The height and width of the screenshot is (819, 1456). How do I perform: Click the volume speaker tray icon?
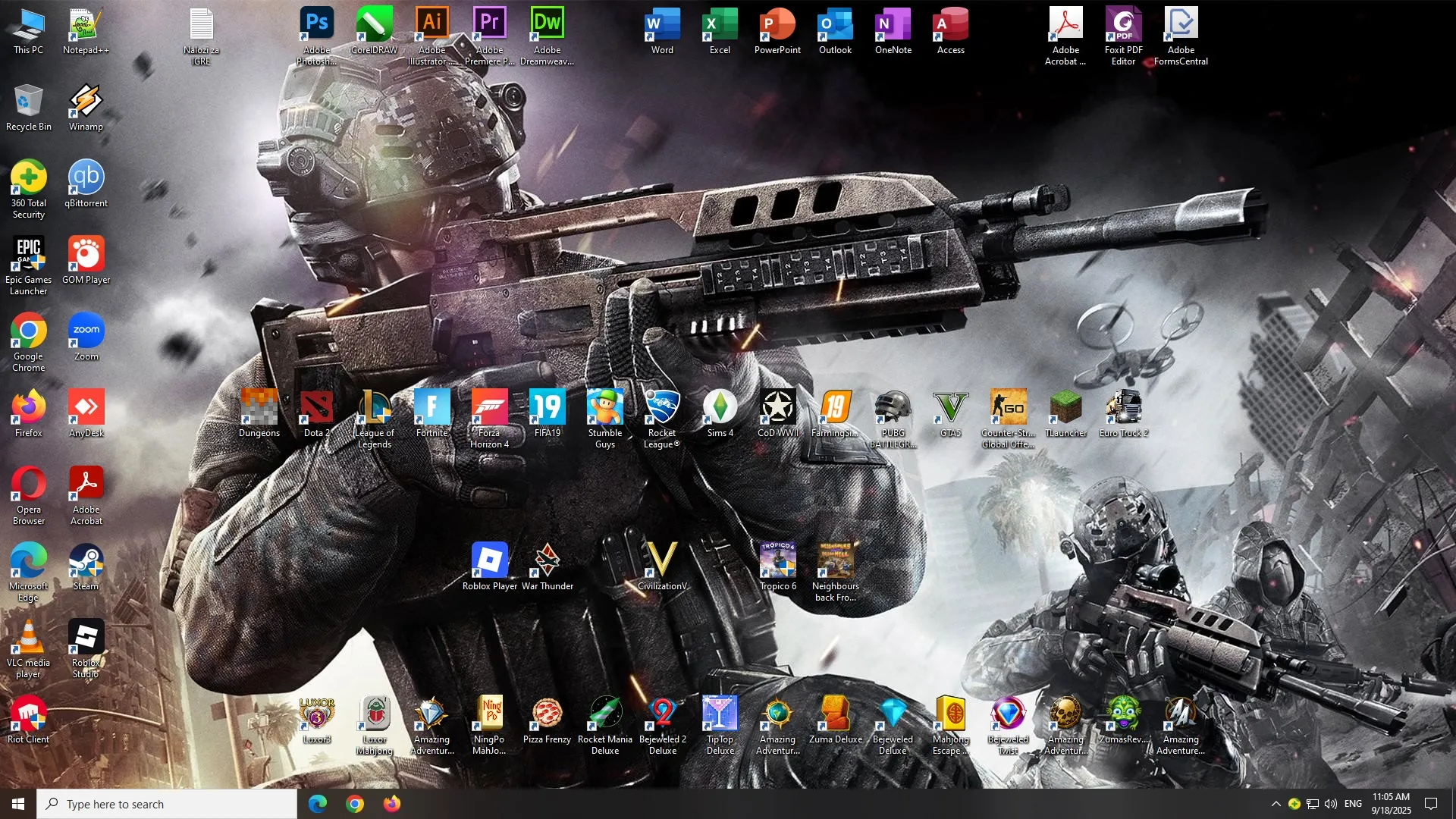(1331, 804)
